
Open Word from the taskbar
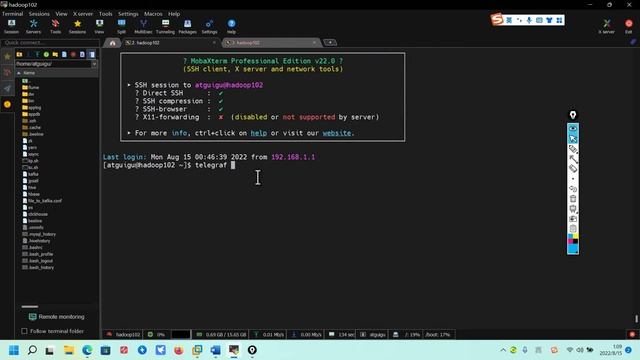(216, 350)
